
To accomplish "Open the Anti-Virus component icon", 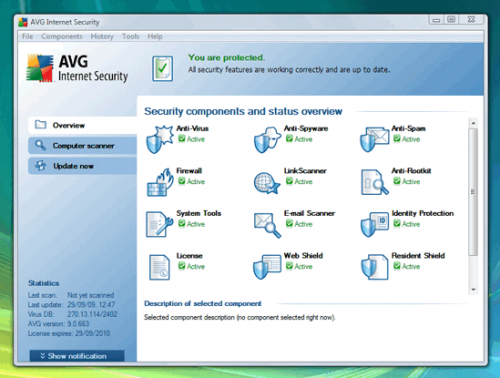I will click(x=160, y=139).
